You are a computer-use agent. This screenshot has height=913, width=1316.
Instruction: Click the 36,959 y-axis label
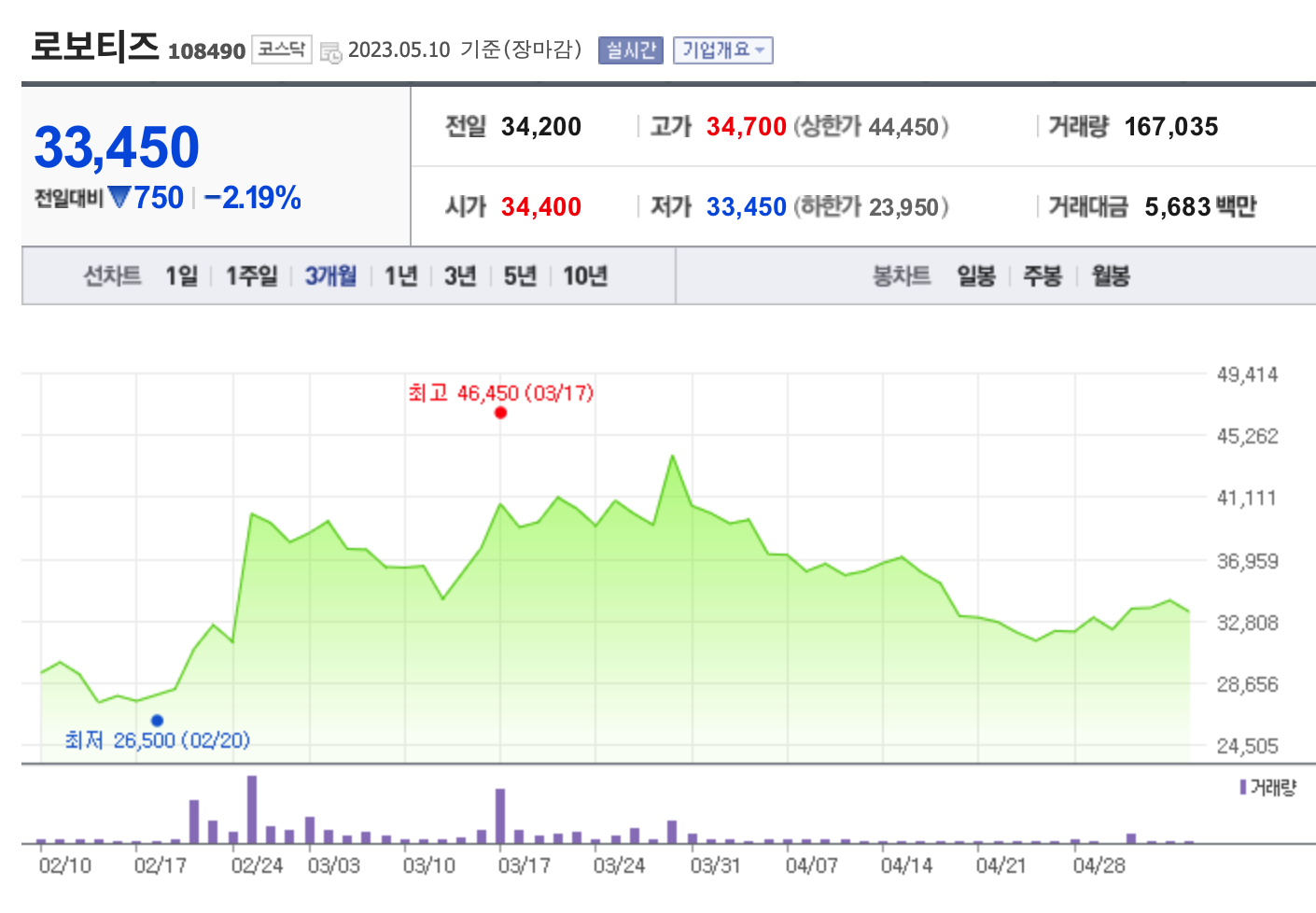(1247, 561)
